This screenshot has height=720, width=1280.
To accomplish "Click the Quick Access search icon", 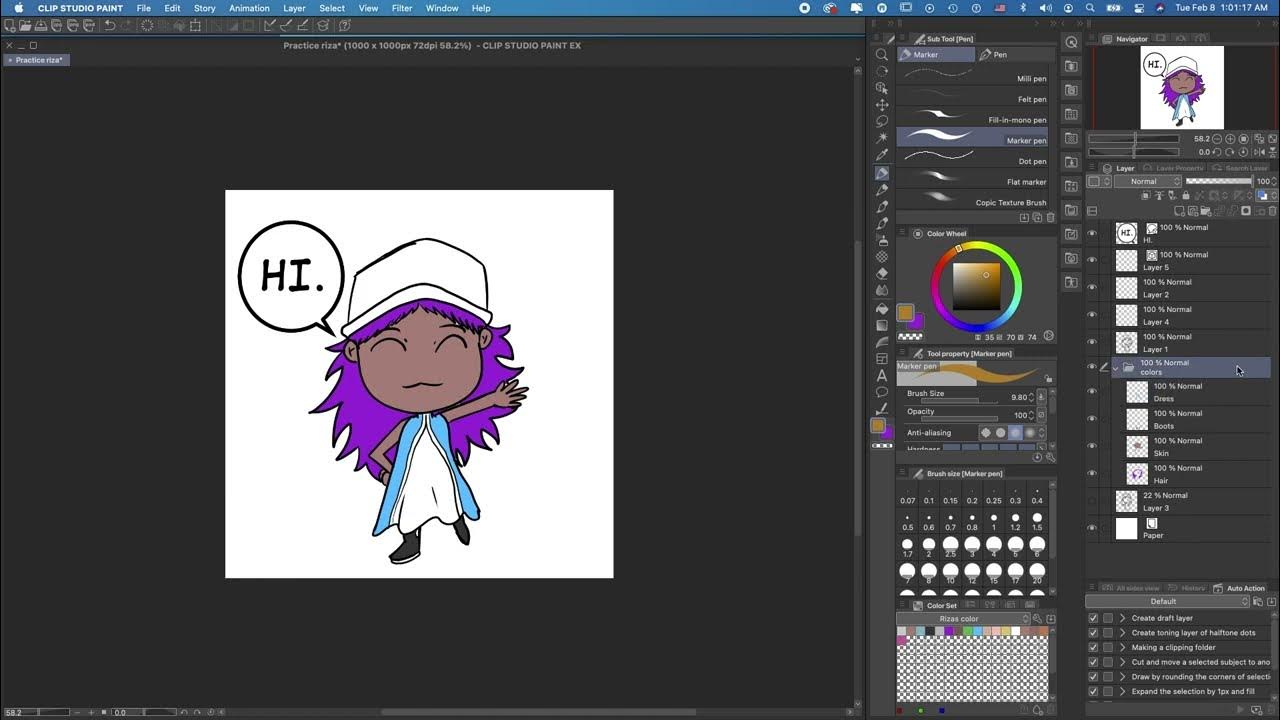I will click(1071, 42).
